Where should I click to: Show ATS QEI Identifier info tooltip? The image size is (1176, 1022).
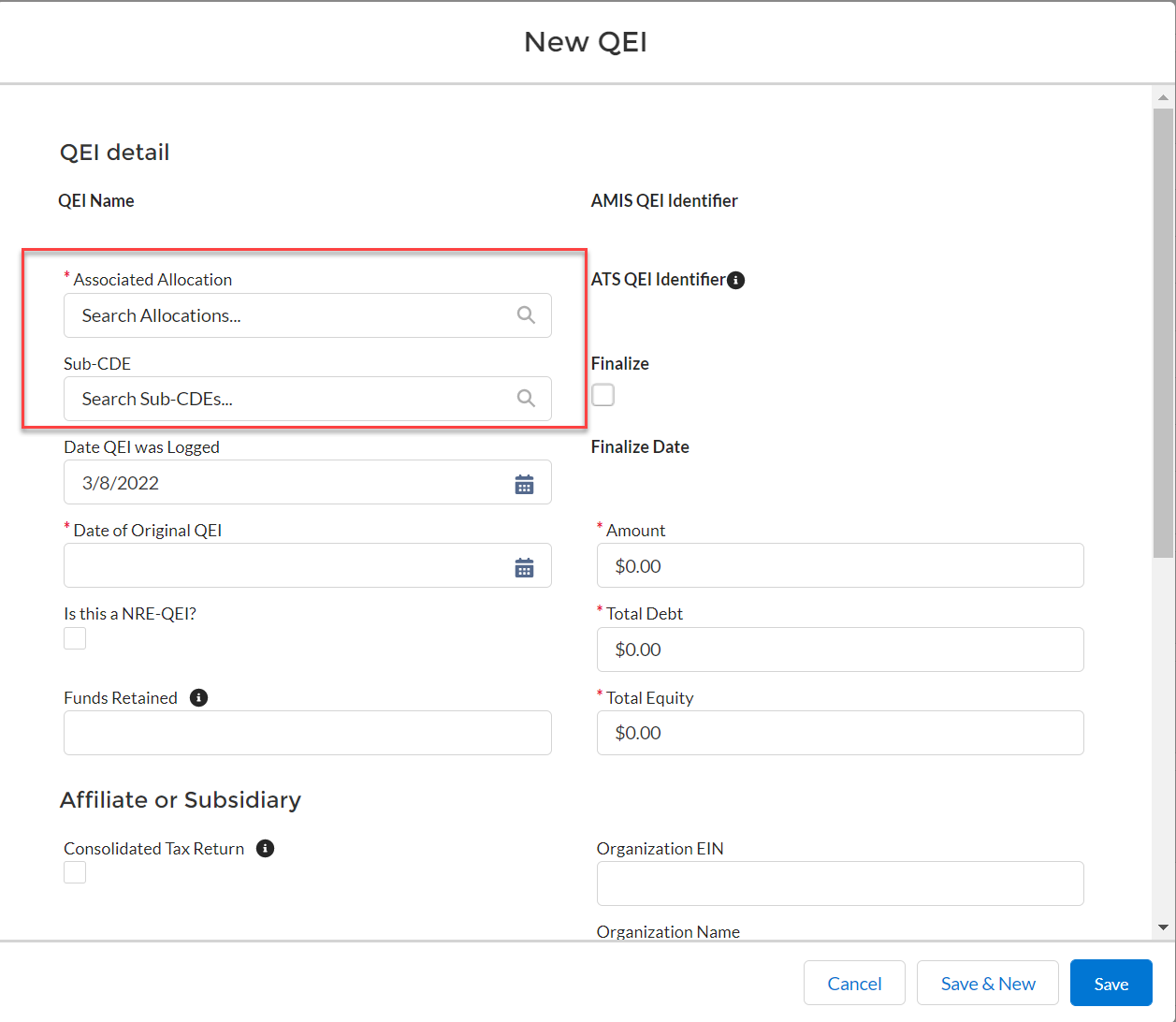point(736,280)
